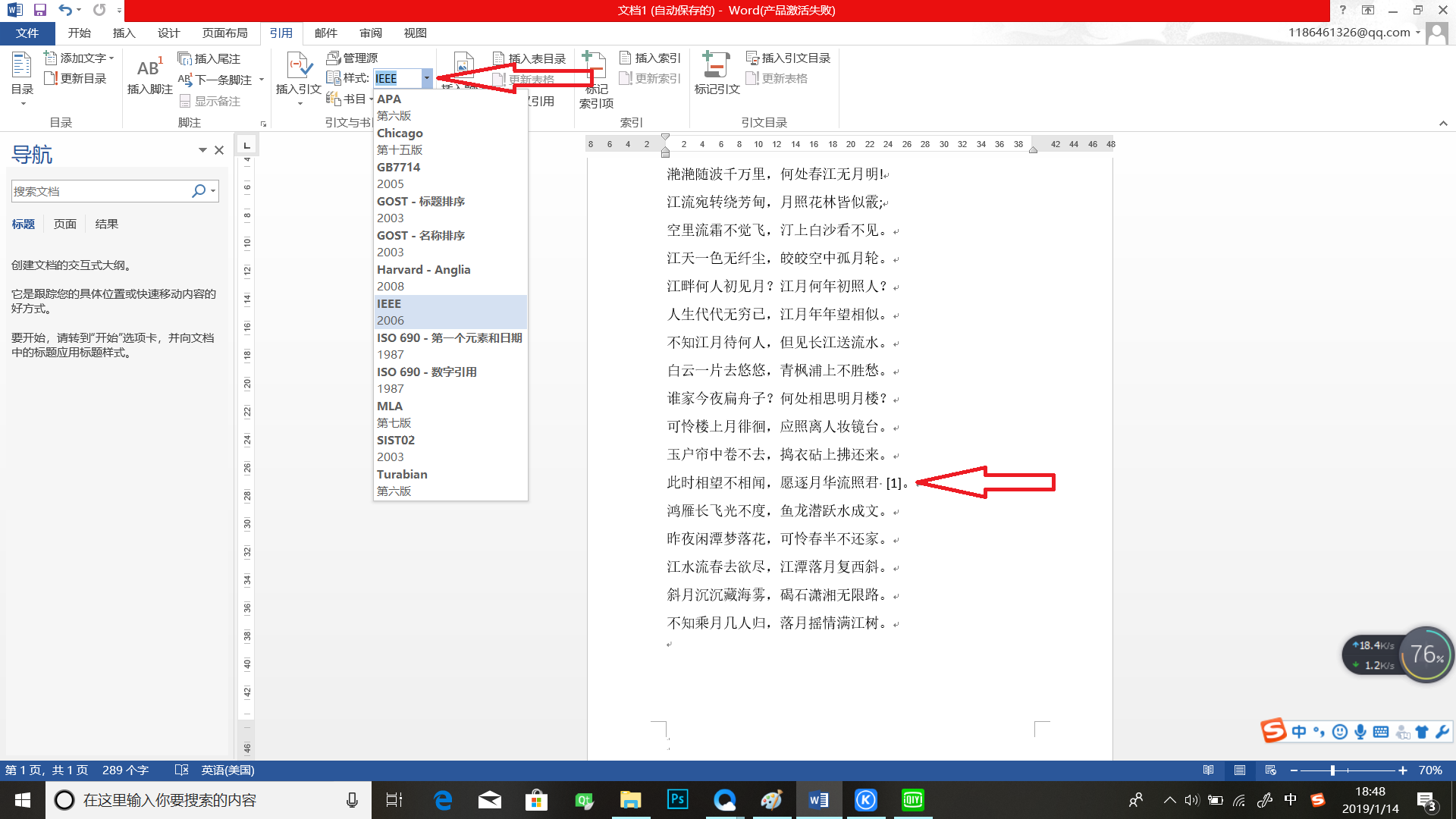Click the 标记索引项 mark index entry icon

click(x=596, y=80)
